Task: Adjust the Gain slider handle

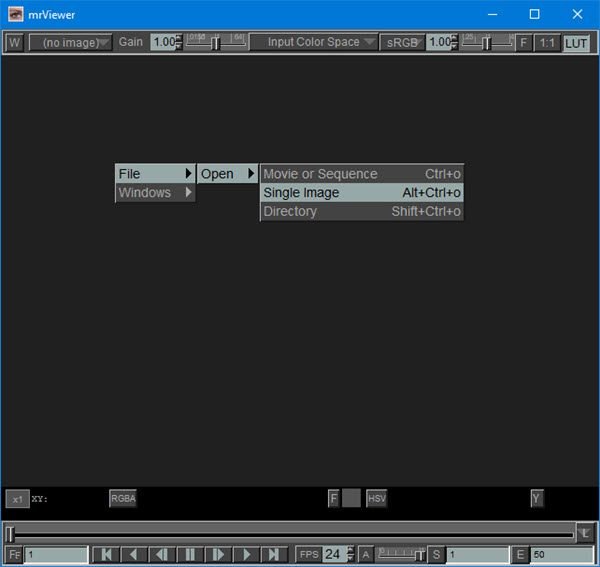Action: point(215,42)
